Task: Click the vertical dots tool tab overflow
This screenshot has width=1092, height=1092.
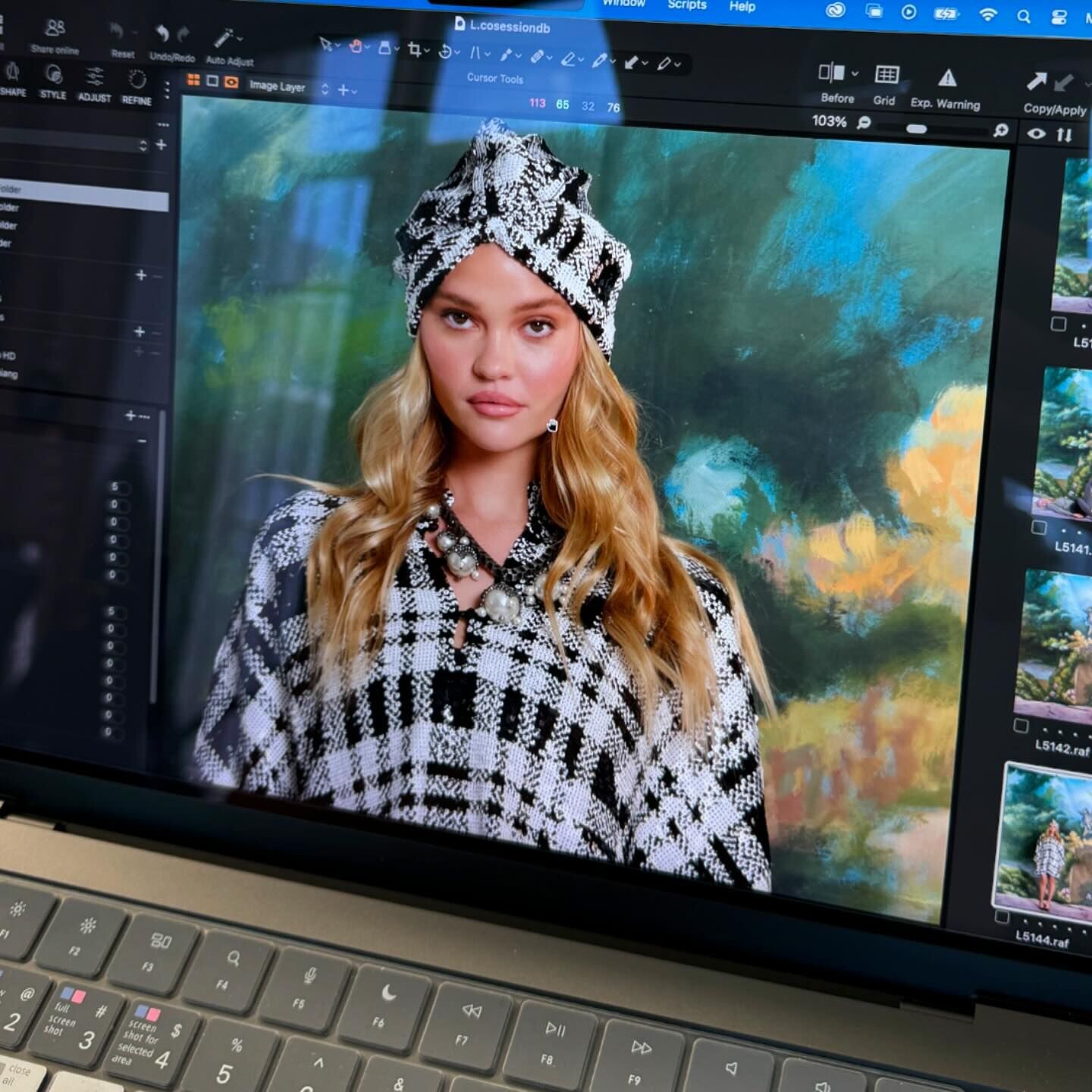Action: click(x=167, y=90)
